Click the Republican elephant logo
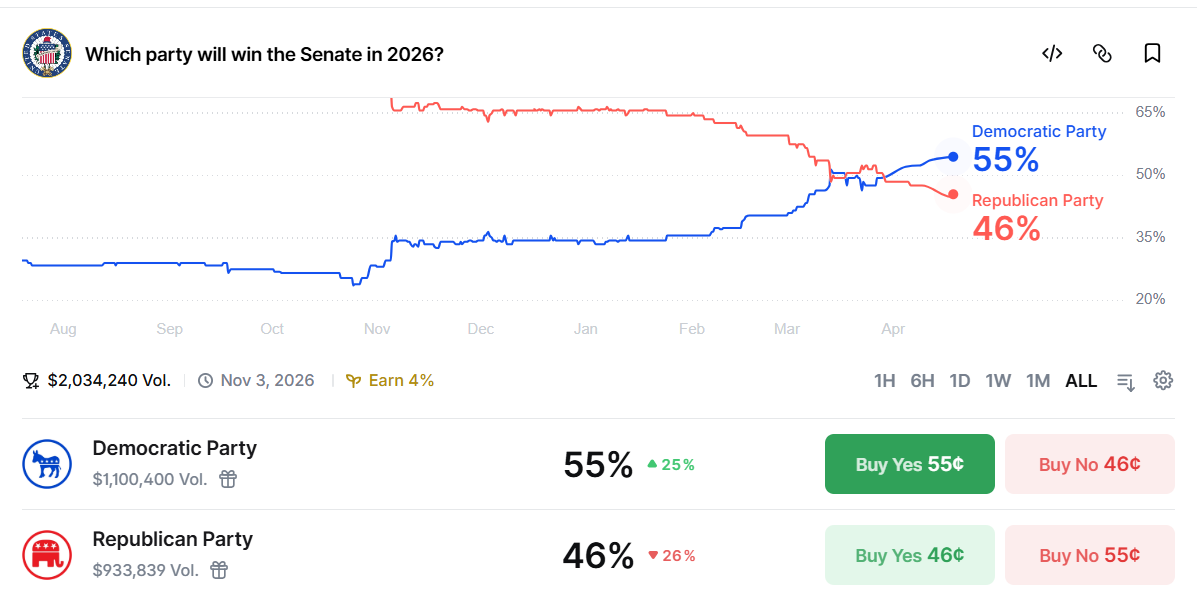1197x616 pixels. [47, 555]
